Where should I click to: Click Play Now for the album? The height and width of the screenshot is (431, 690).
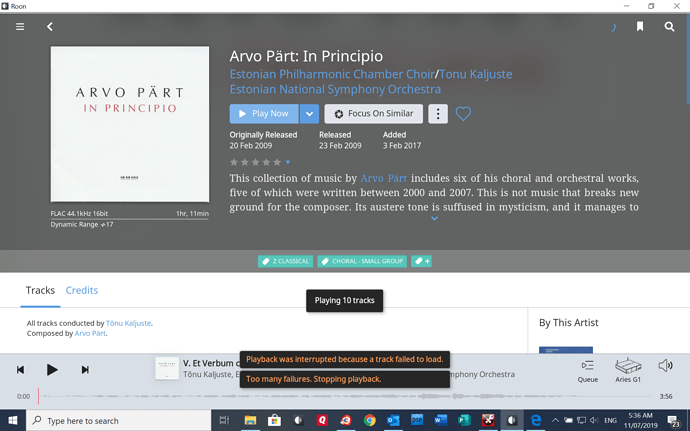click(x=264, y=114)
